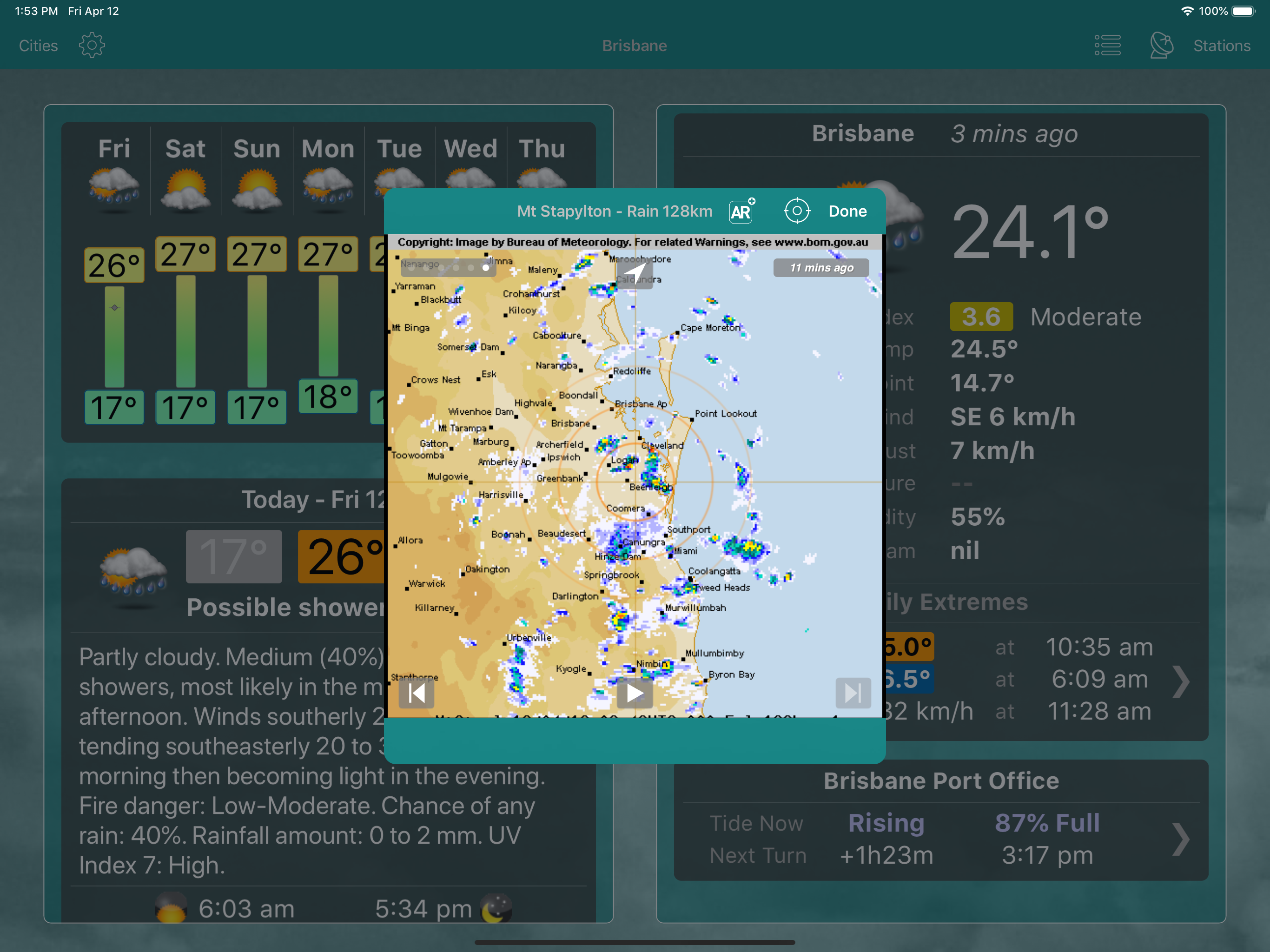Open Cities list

tap(38, 46)
